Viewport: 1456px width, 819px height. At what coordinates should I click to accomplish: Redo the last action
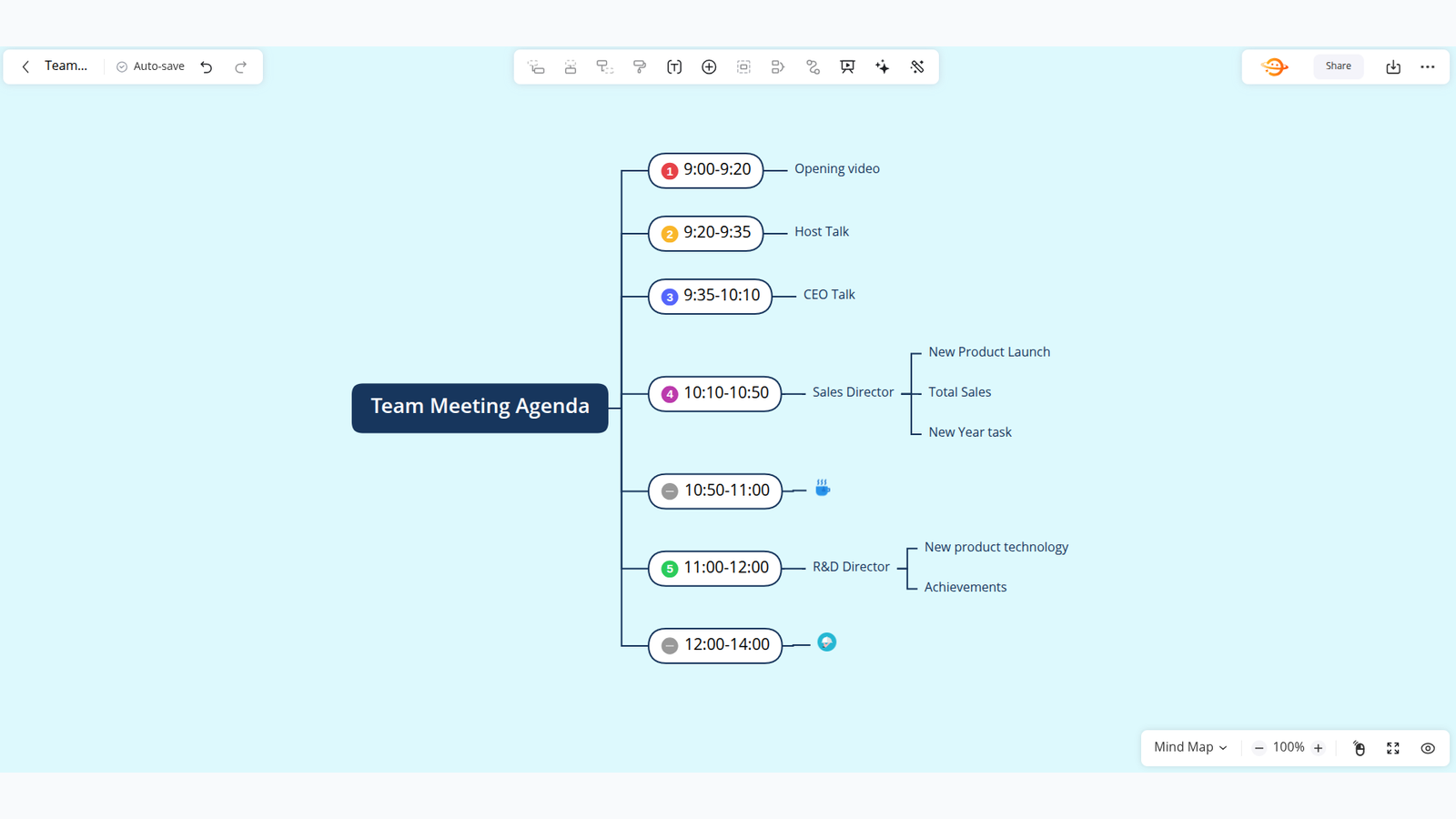(240, 66)
